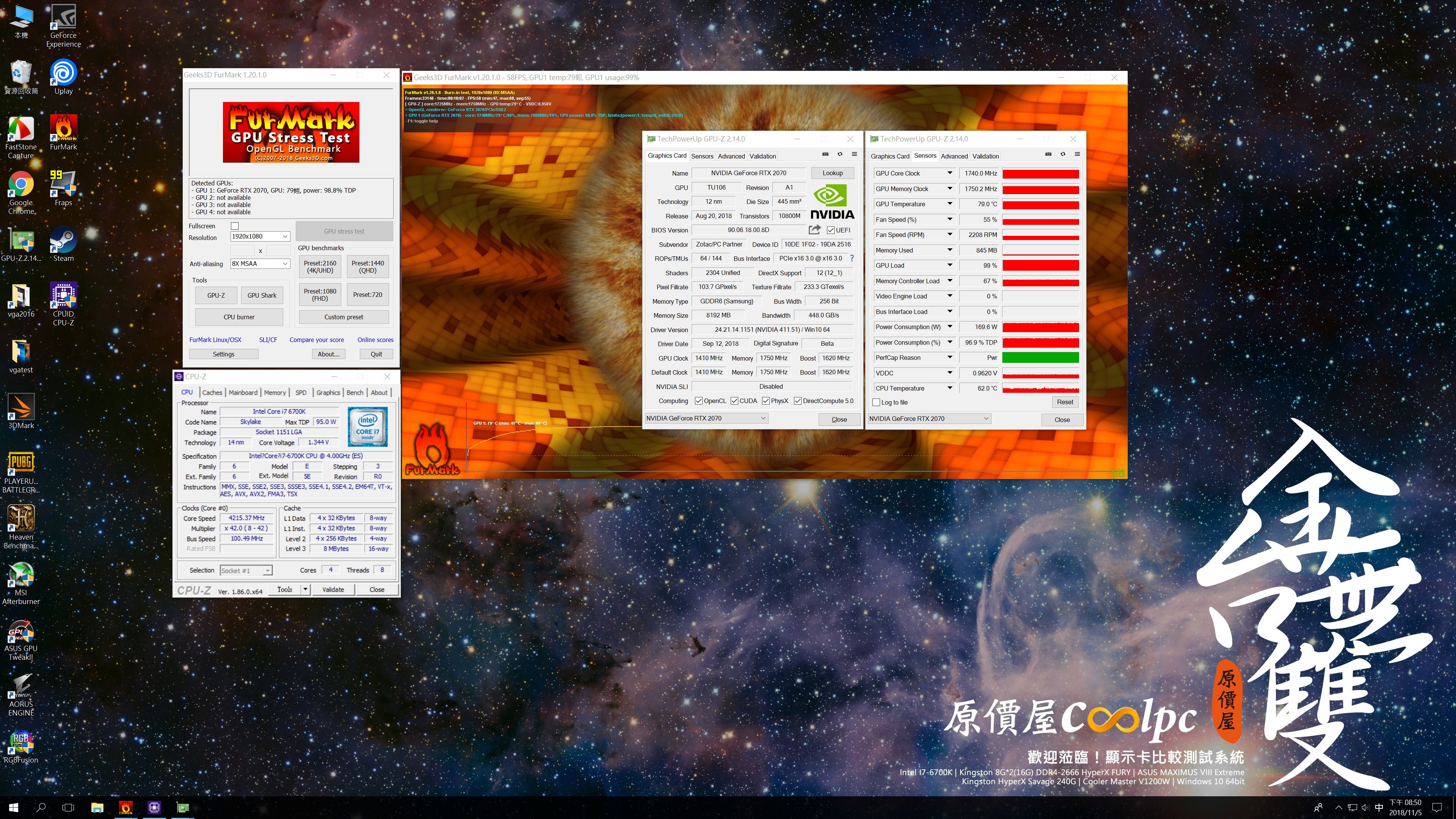Open the Compare your score link
1456x819 pixels.
[317, 340]
